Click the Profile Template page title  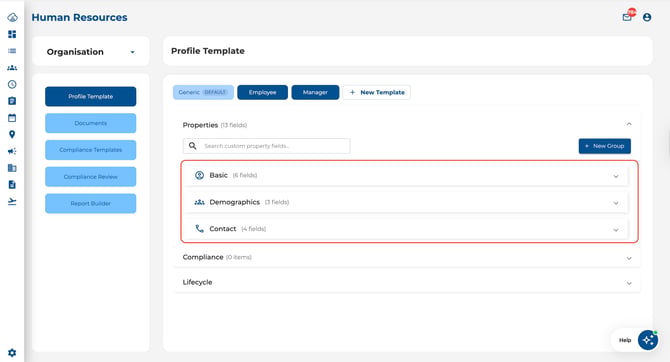[208, 51]
